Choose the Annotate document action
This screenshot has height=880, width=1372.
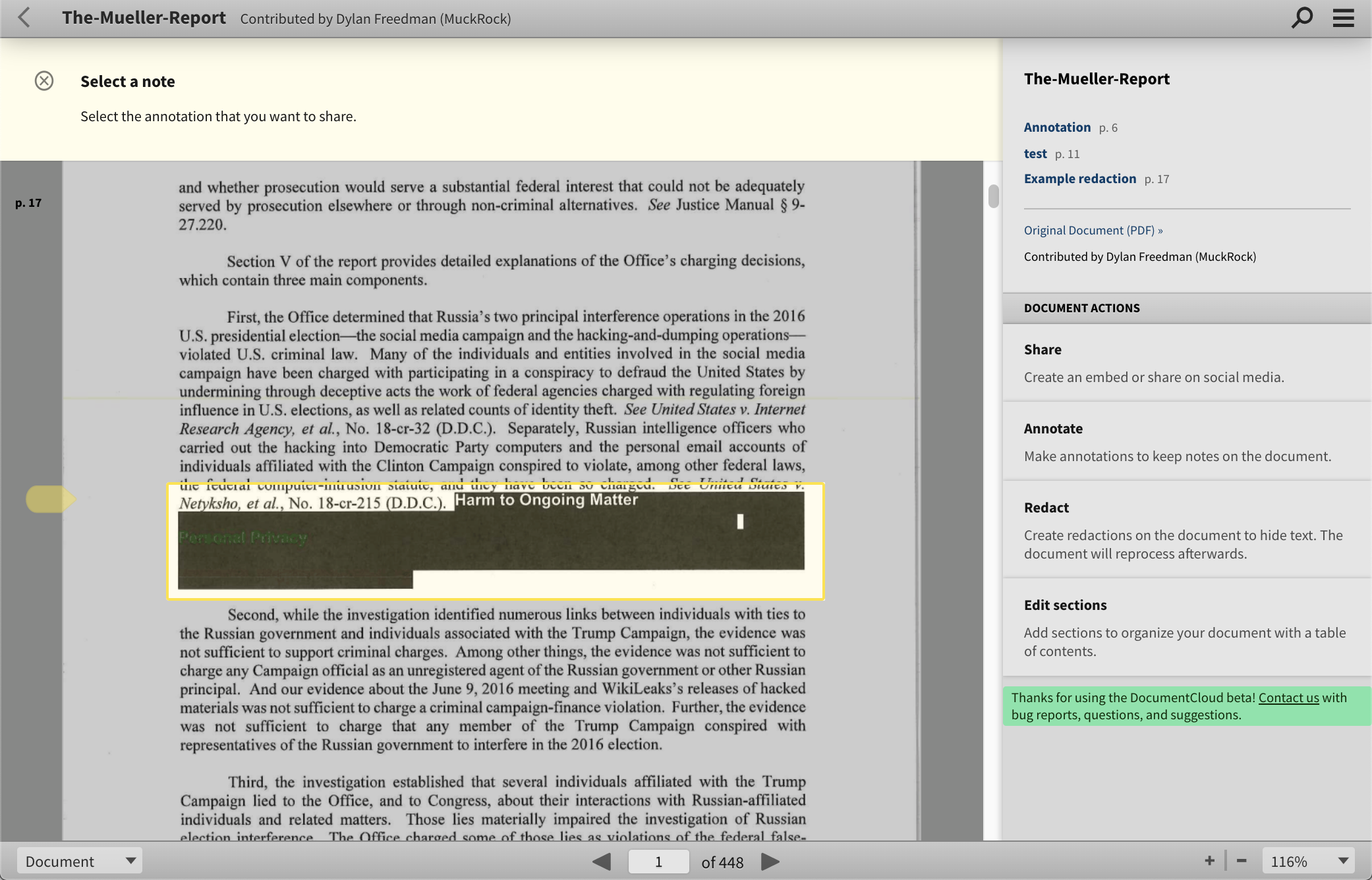click(x=1187, y=442)
